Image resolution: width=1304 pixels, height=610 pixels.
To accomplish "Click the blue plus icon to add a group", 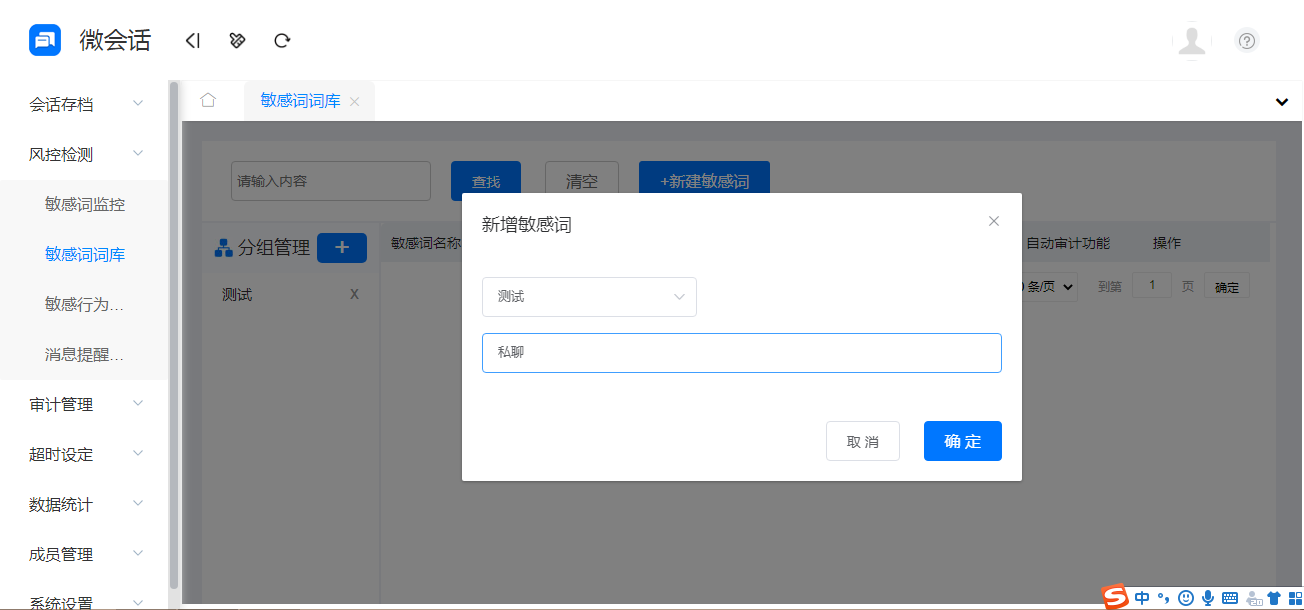I will click(342, 247).
